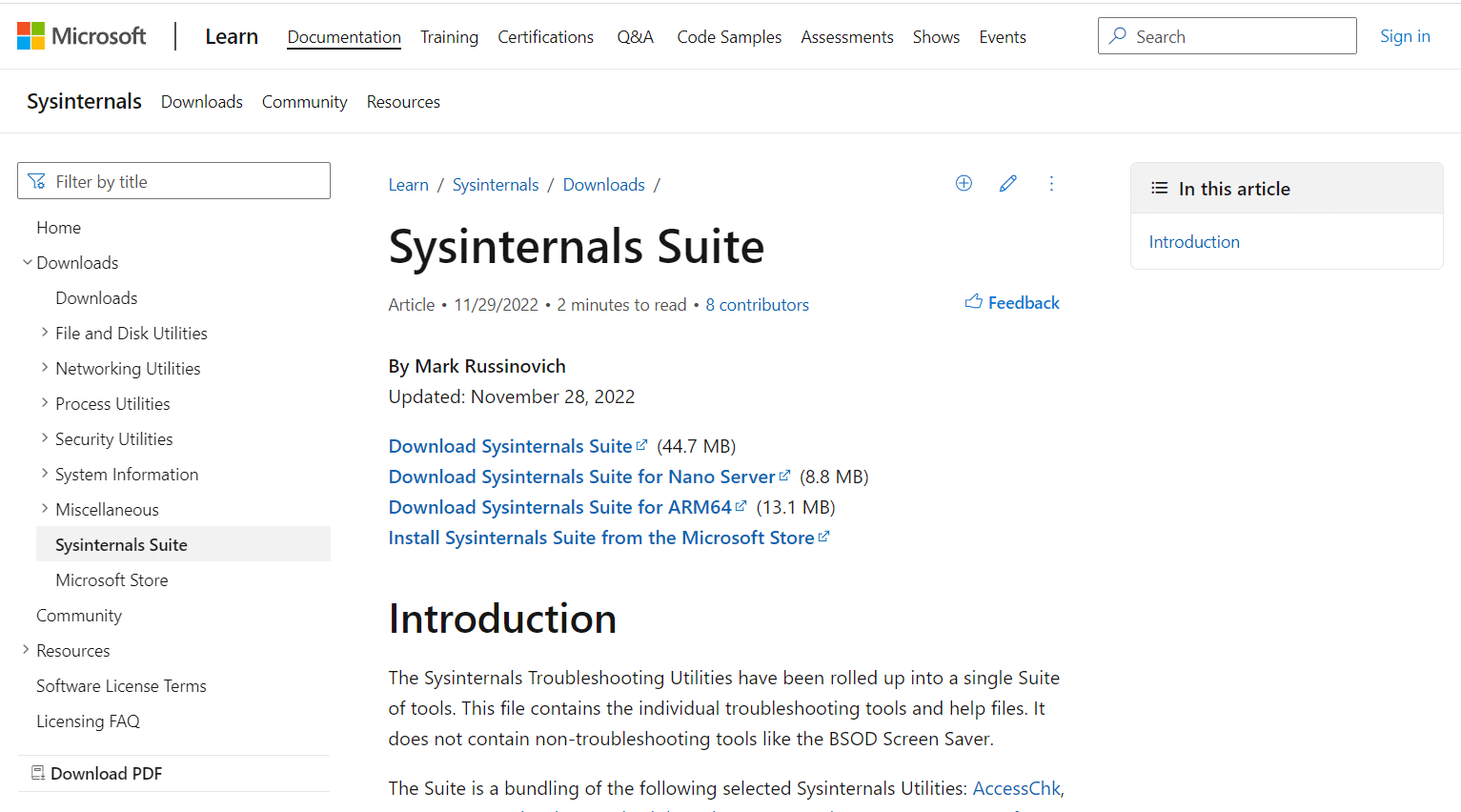Open Q&A in the top nav

click(635, 36)
